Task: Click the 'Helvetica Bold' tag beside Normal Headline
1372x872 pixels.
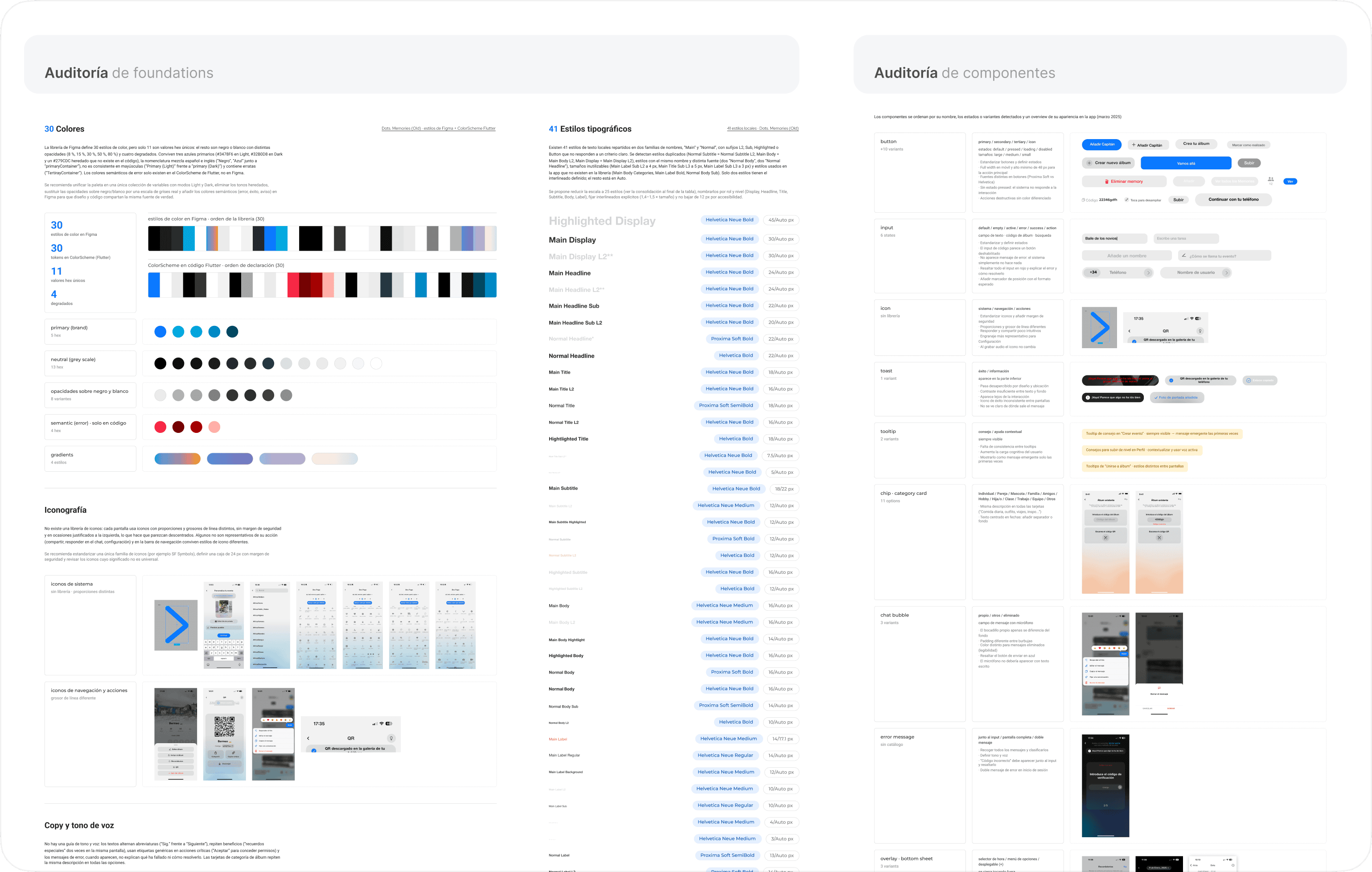Action: point(735,356)
